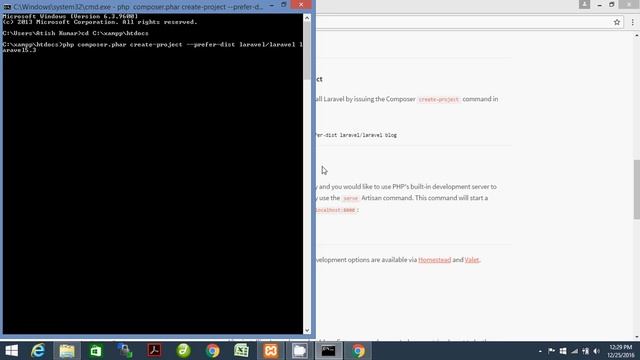Open the padlock-and-monitor taskbar icon
Image resolution: width=640 pixels, height=360 pixels.
(125, 351)
